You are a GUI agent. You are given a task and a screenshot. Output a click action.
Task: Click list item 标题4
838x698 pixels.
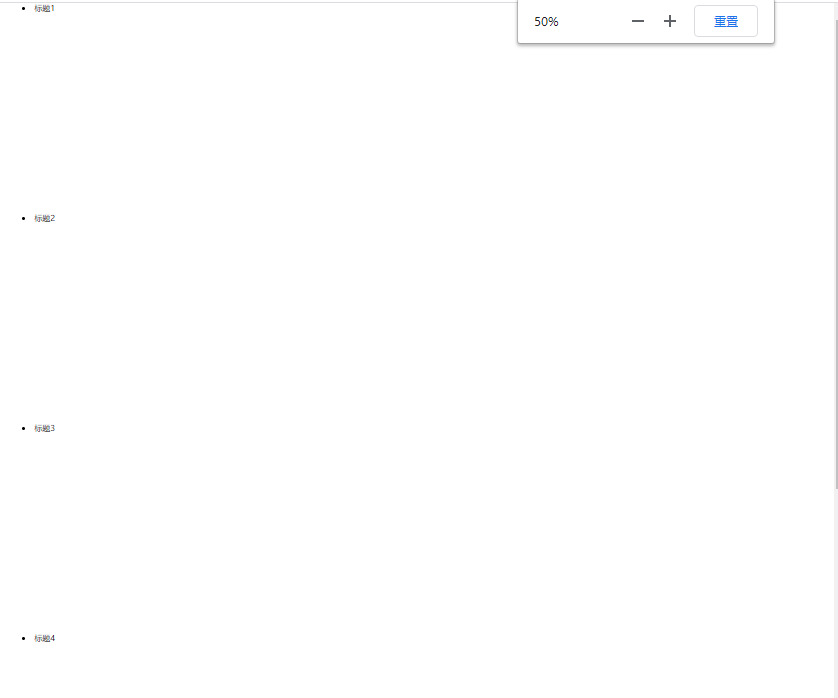(x=44, y=638)
